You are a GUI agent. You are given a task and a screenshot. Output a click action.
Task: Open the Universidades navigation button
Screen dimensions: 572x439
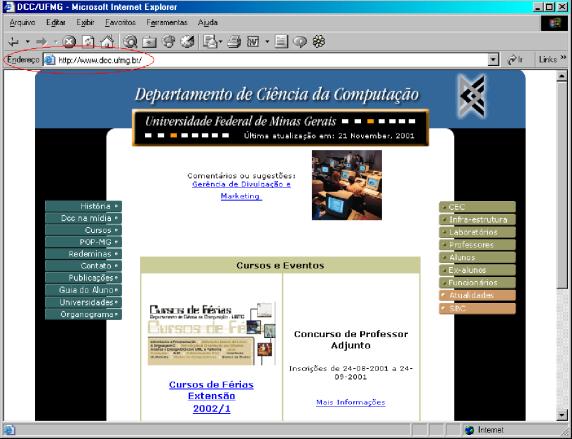(83, 302)
